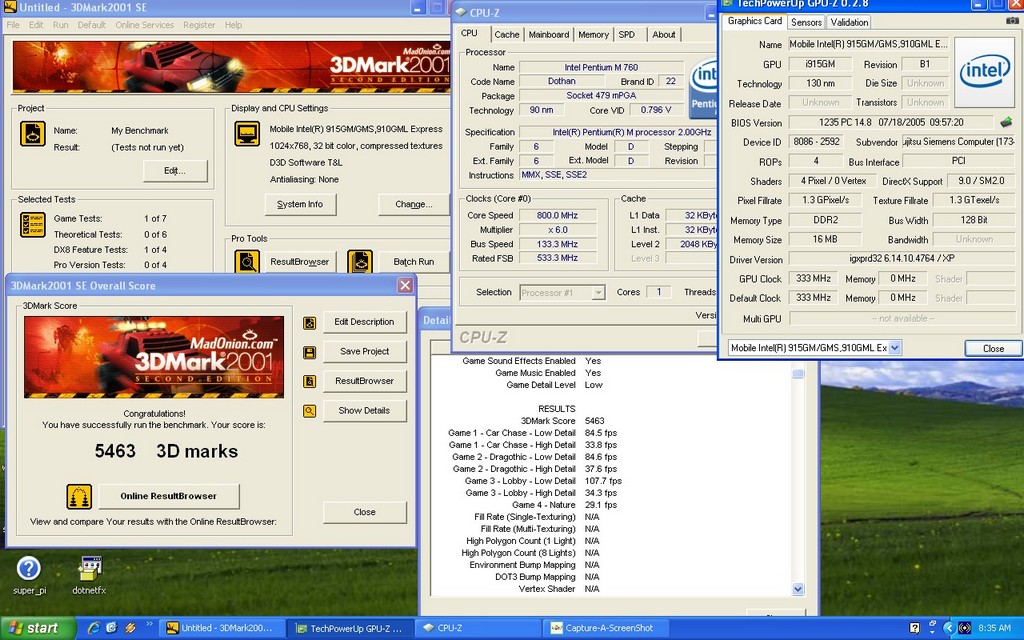Click the third quick launch media icon
Image resolution: width=1024 pixels, height=640 pixels.
(130, 628)
